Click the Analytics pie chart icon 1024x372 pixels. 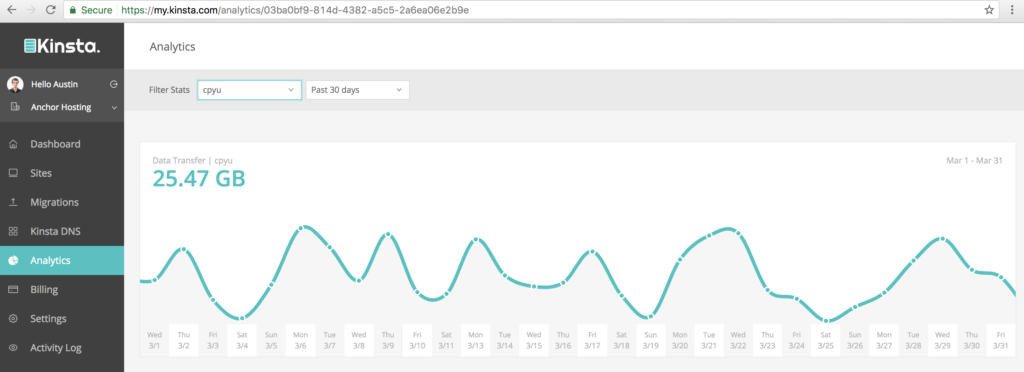click(13, 260)
